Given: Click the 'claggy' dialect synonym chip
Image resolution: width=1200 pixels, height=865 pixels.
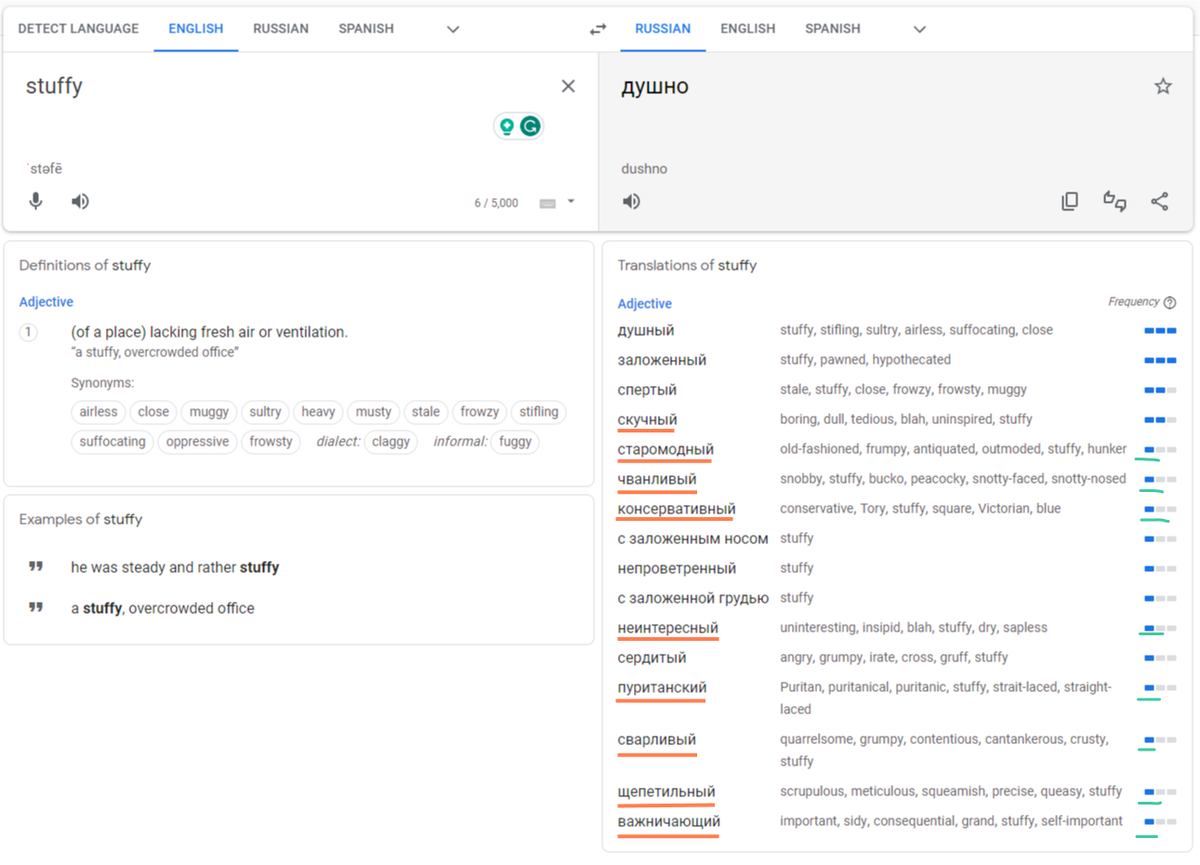Looking at the screenshot, I should click(391, 442).
